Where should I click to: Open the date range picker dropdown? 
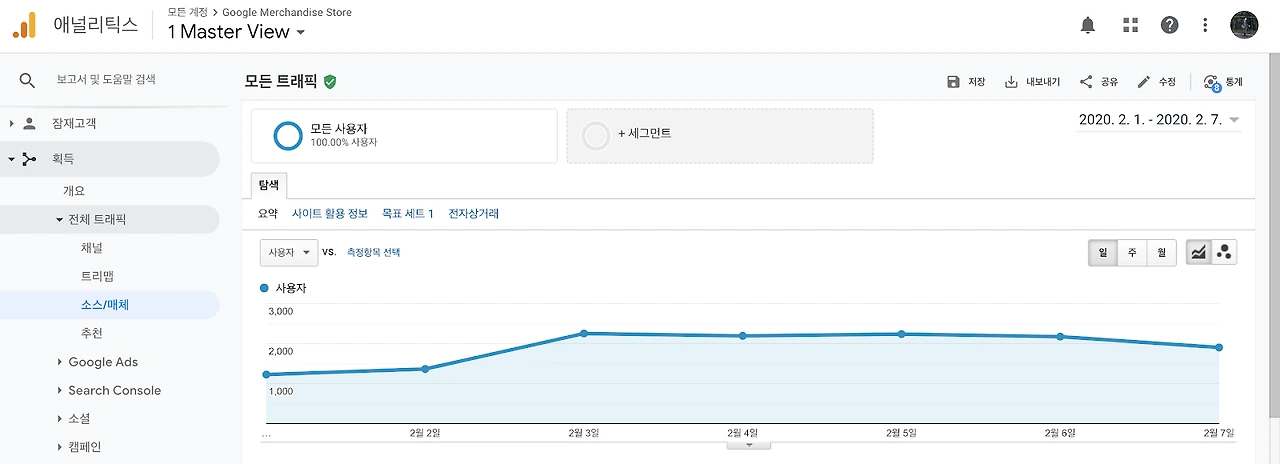pos(1159,120)
